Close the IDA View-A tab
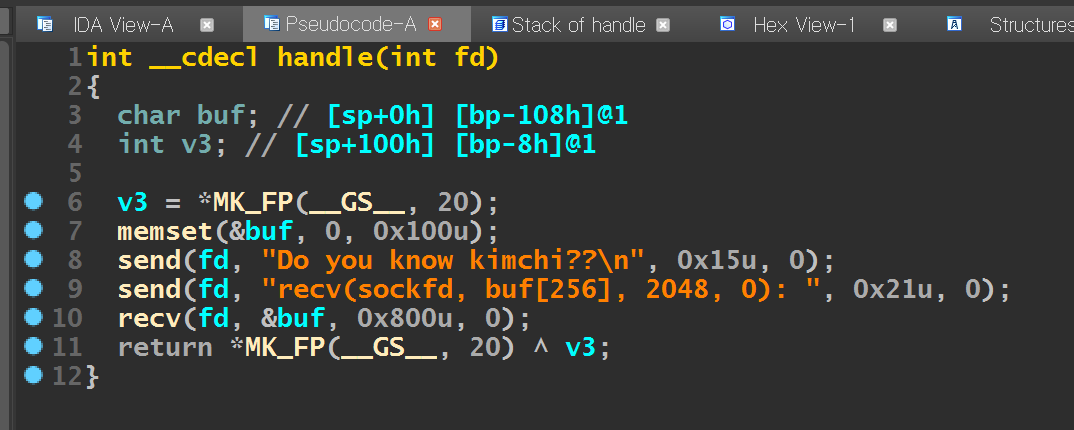The height and width of the screenshot is (430, 1074). tap(206, 24)
